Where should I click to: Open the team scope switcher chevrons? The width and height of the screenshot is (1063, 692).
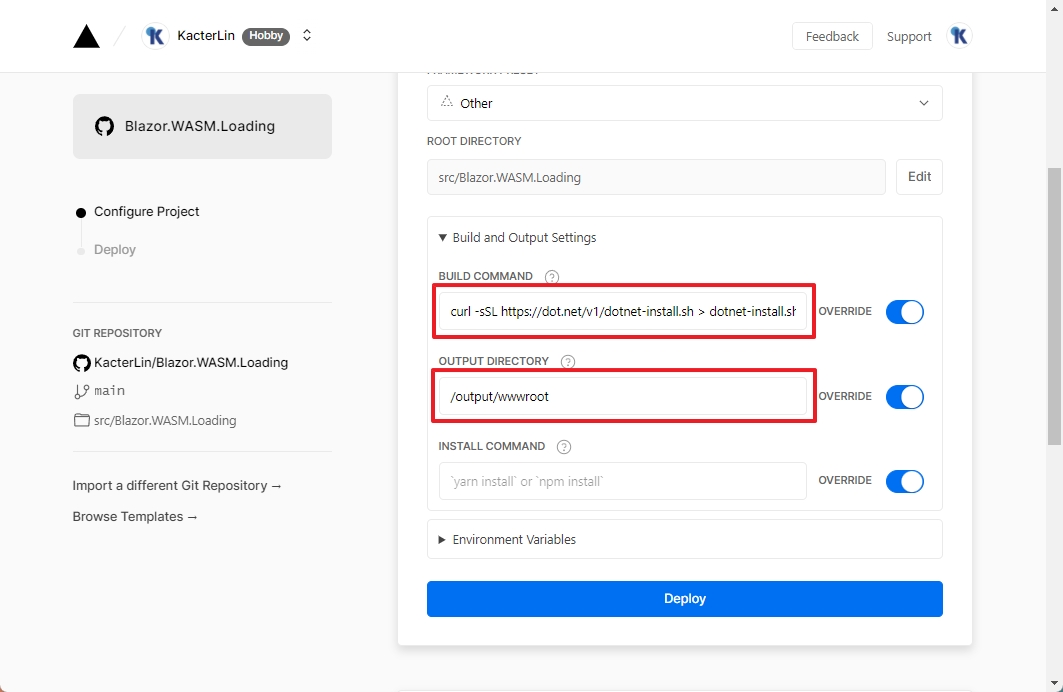coord(307,36)
